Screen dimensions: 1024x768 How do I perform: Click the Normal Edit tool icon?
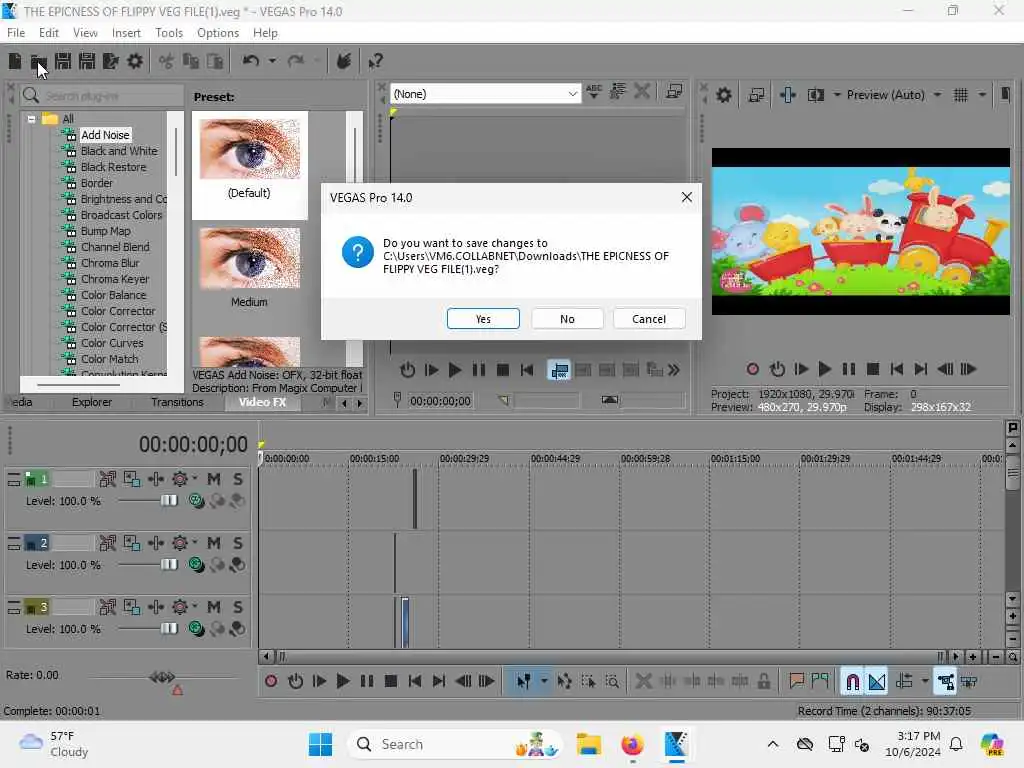524,681
